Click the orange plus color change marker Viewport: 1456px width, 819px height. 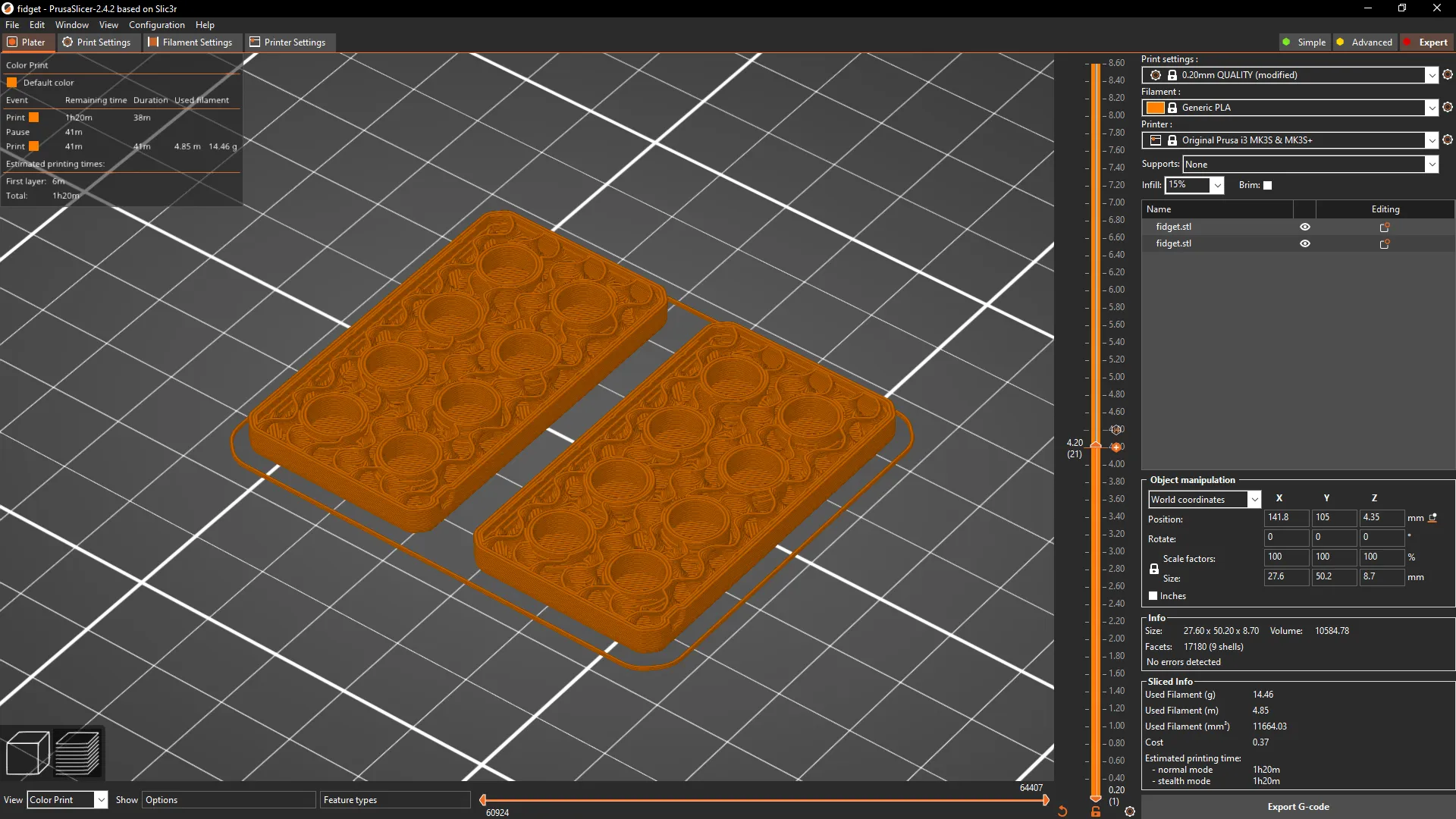pyautogui.click(x=1116, y=447)
